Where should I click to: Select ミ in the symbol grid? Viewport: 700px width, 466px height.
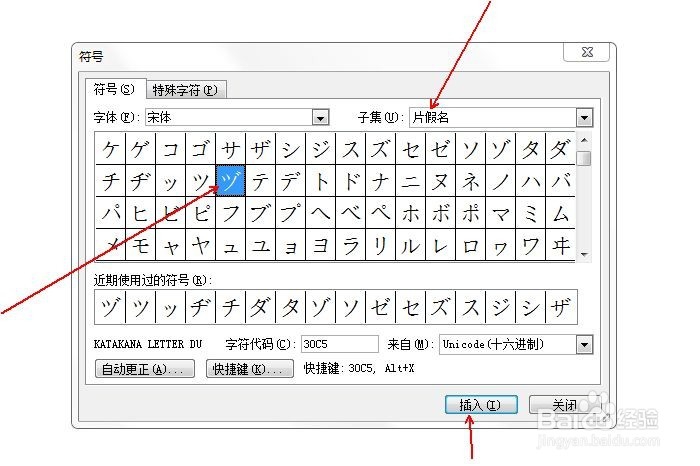(530, 213)
